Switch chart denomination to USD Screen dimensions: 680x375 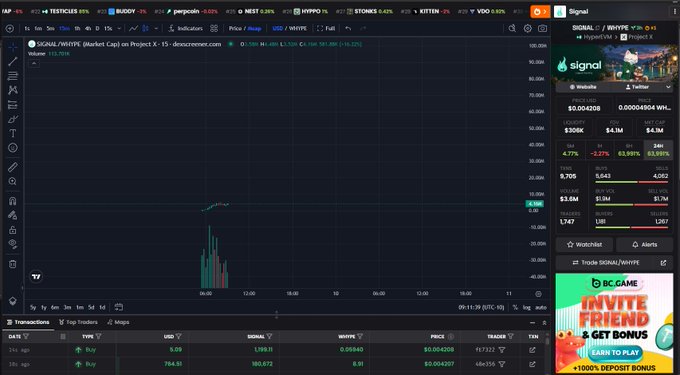[x=278, y=29]
